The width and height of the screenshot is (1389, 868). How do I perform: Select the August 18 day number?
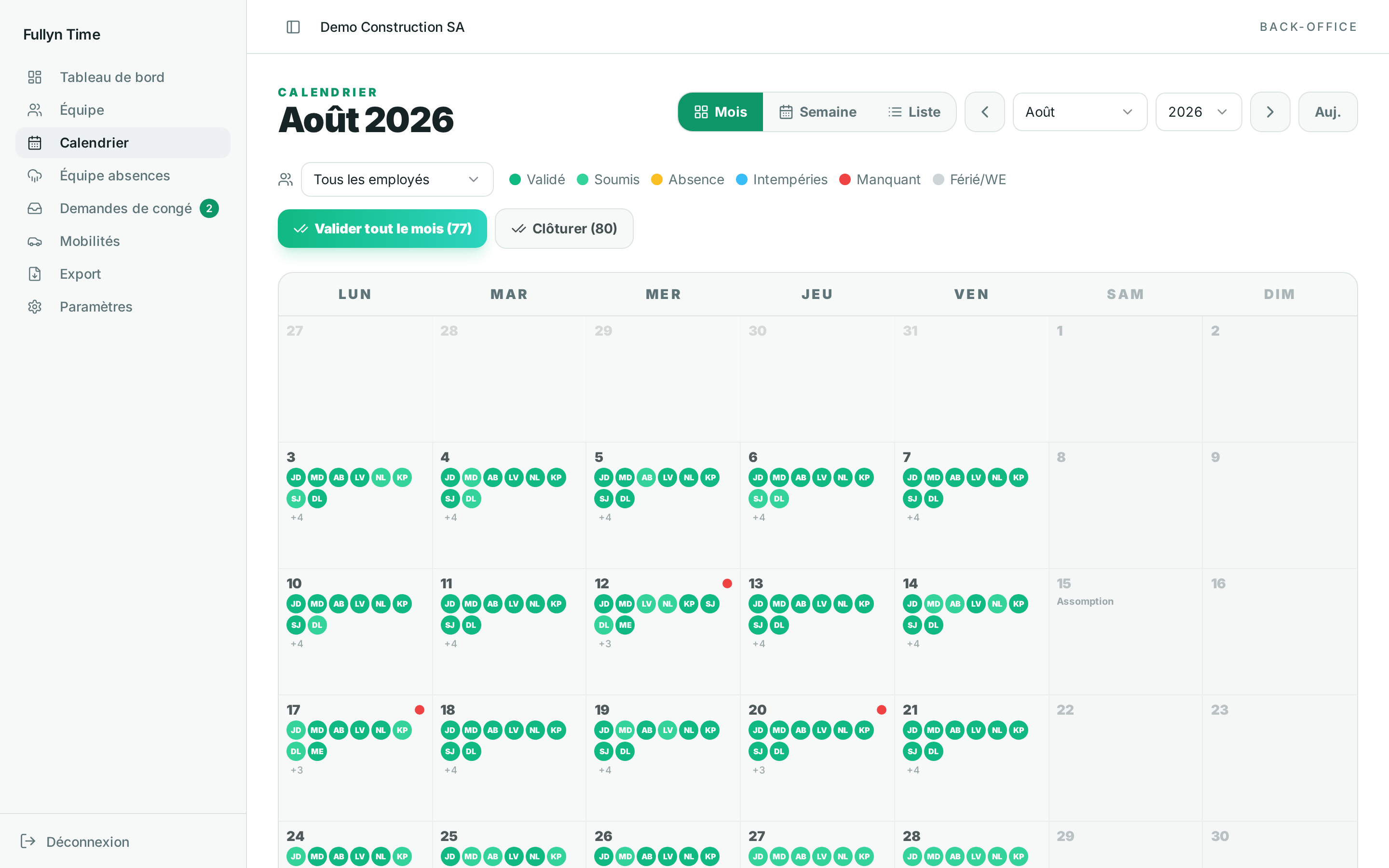click(x=448, y=709)
